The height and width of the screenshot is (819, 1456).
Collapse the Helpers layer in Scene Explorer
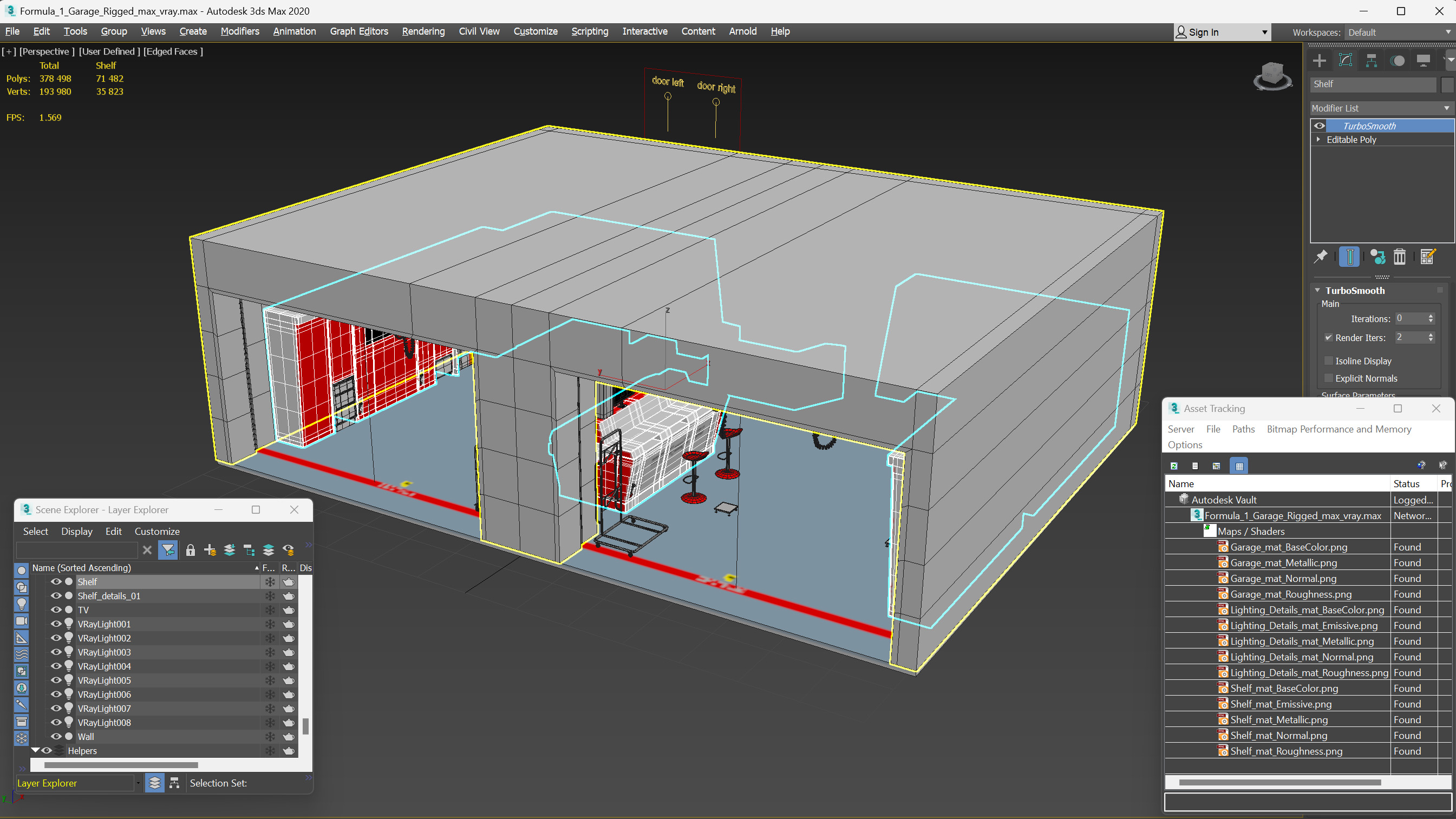click(36, 750)
